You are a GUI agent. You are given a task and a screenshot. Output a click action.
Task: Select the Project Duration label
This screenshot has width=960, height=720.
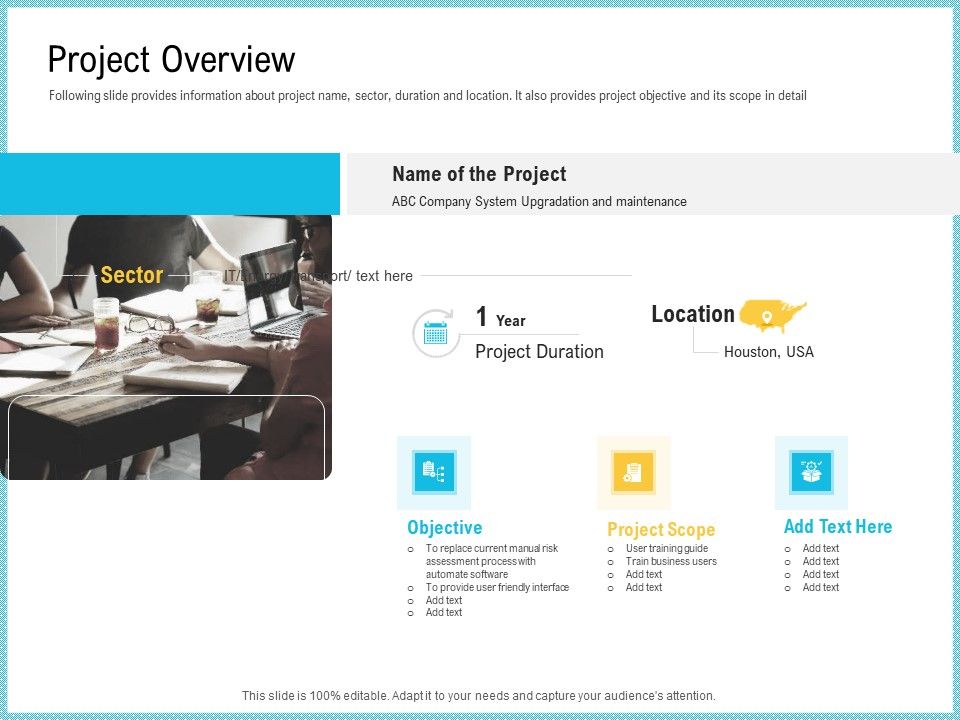click(x=539, y=351)
